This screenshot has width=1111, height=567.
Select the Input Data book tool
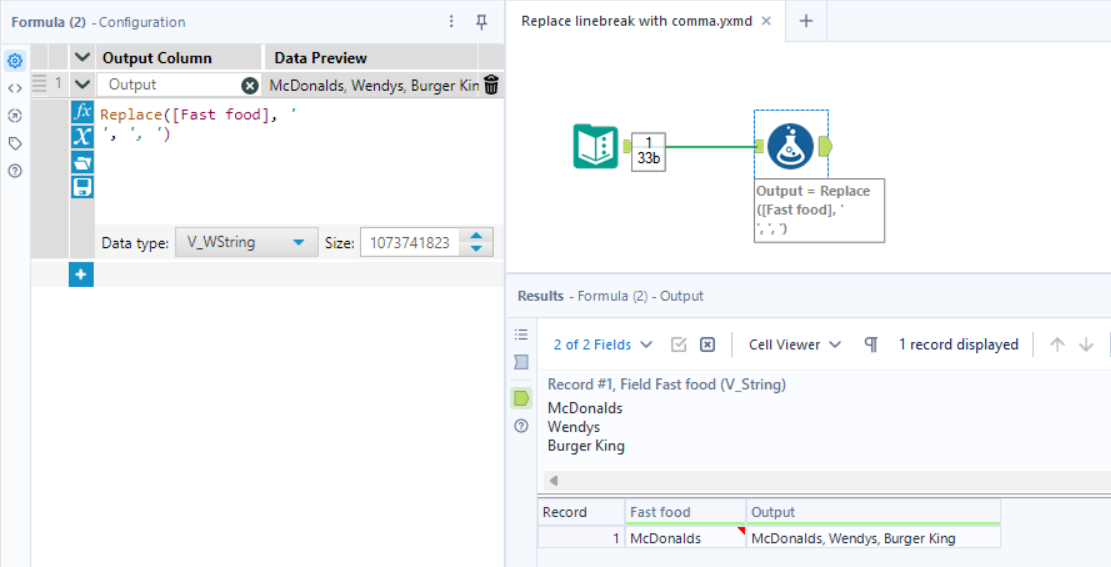click(x=596, y=147)
